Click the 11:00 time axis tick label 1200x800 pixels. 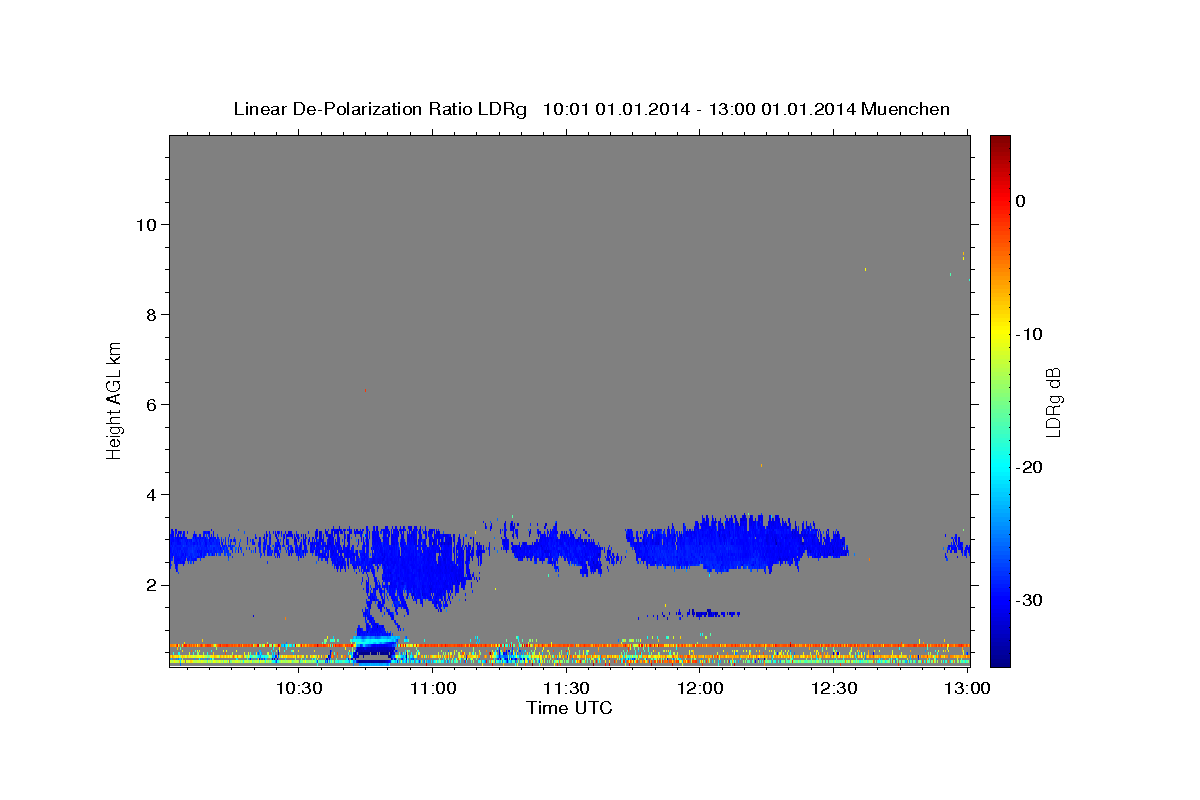[433, 689]
